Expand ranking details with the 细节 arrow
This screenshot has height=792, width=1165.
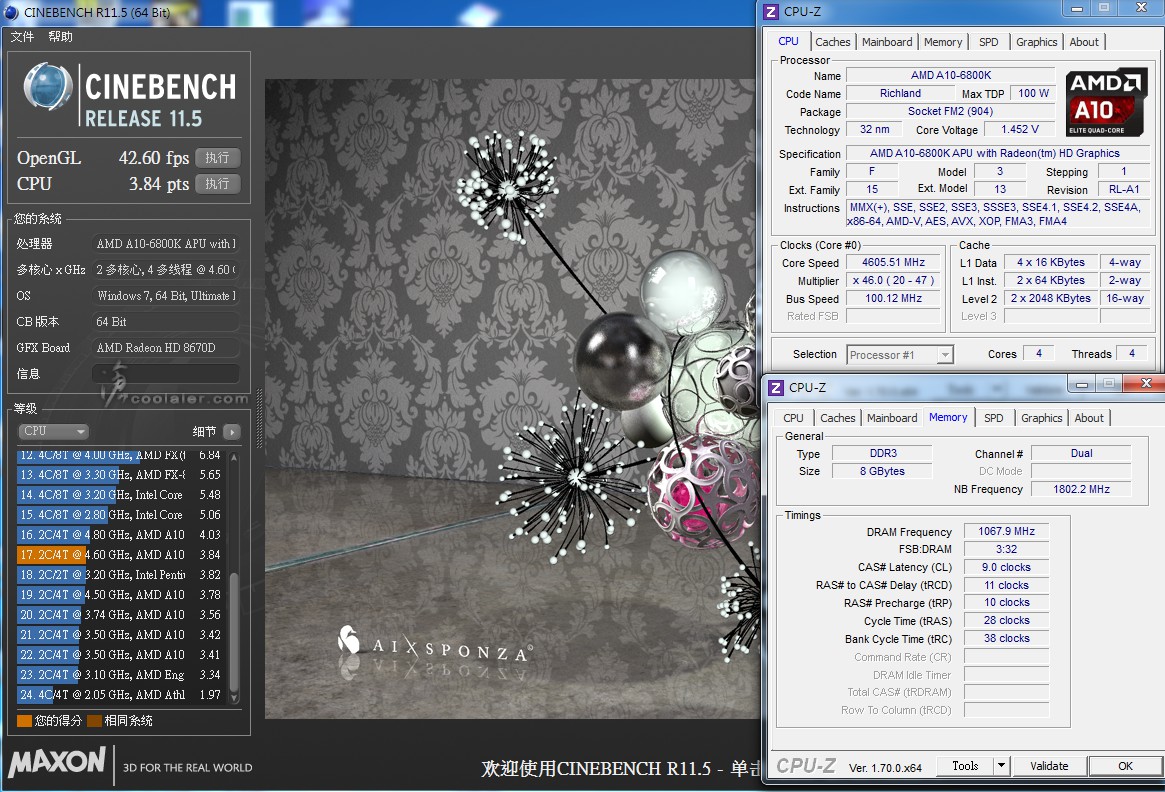232,432
